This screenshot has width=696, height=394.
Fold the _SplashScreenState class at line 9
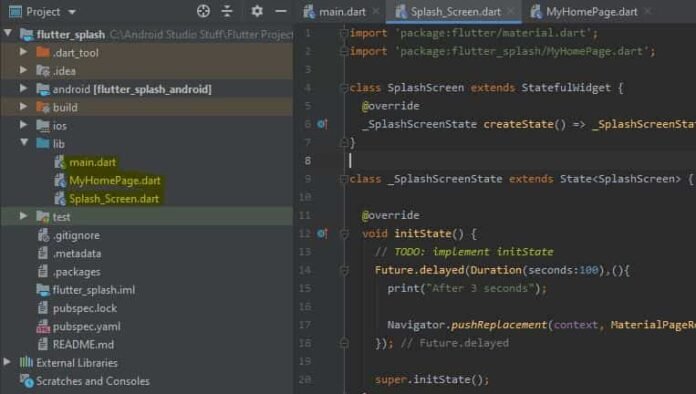(344, 179)
